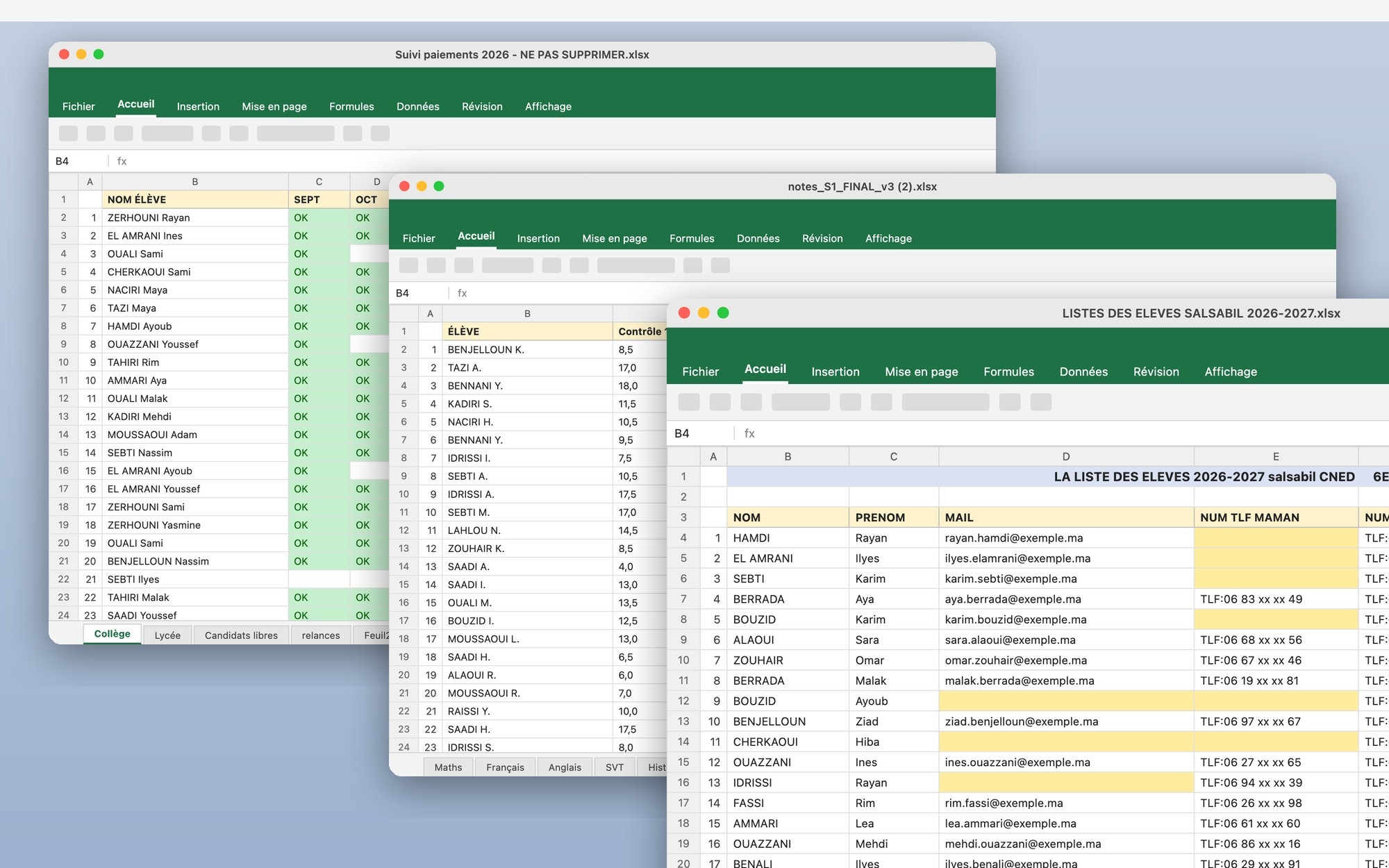Viewport: 1389px width, 868px height.
Task: Open Candidats libres sheet tab
Action: [241, 635]
